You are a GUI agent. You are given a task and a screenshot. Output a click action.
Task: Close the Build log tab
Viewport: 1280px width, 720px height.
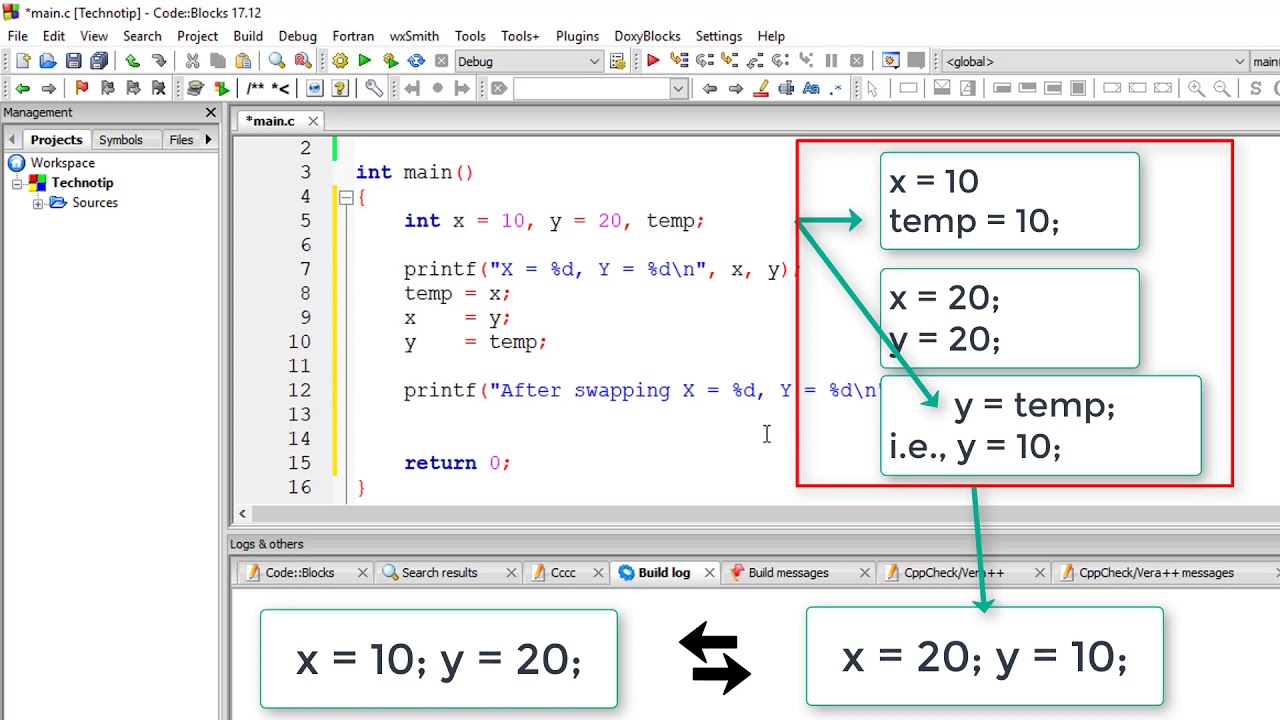pos(709,573)
